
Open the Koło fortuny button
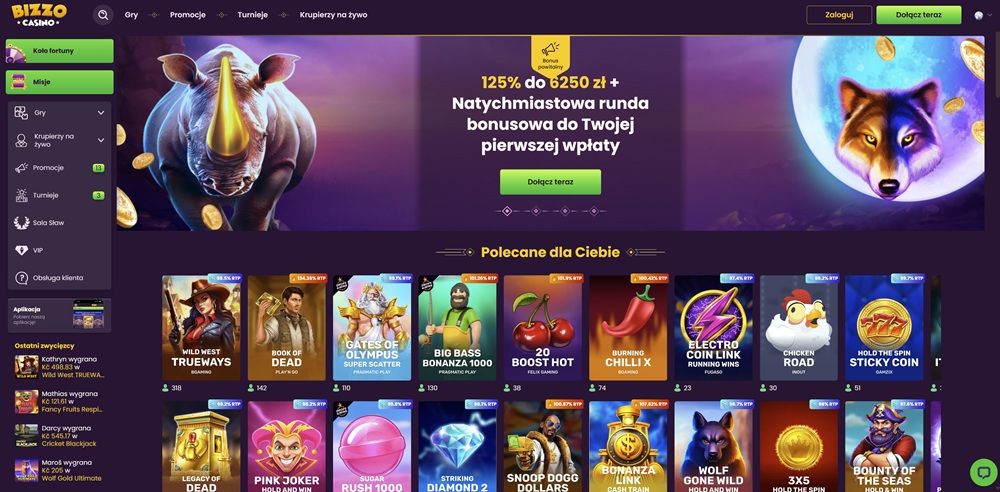60,51
